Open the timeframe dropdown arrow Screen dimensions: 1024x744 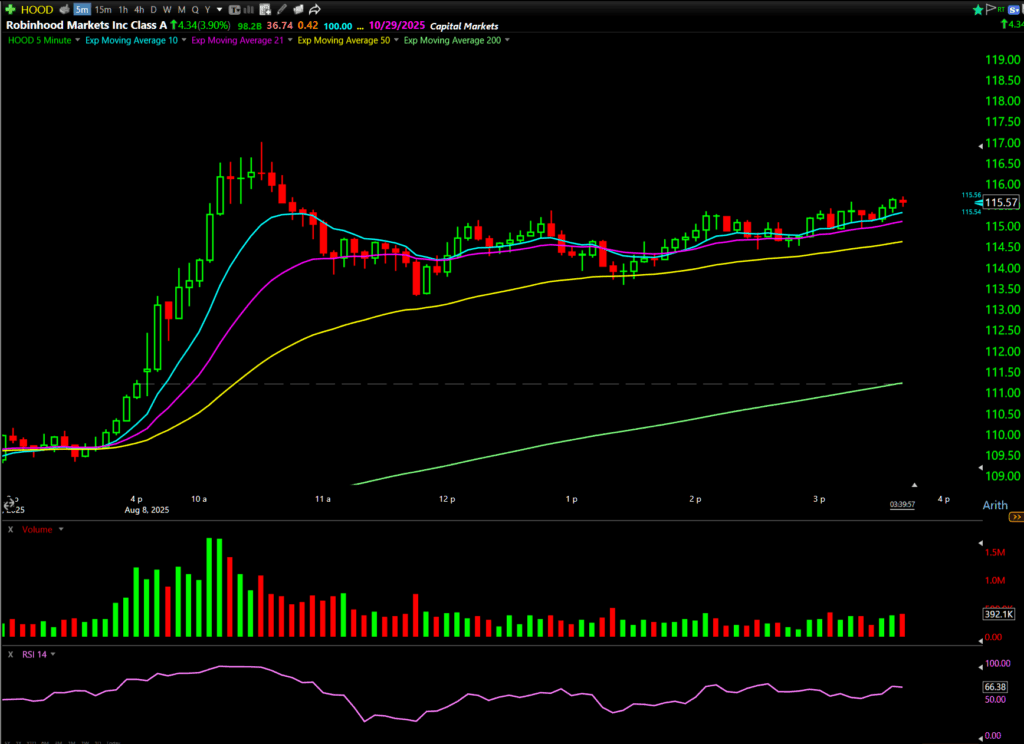[x=219, y=10]
